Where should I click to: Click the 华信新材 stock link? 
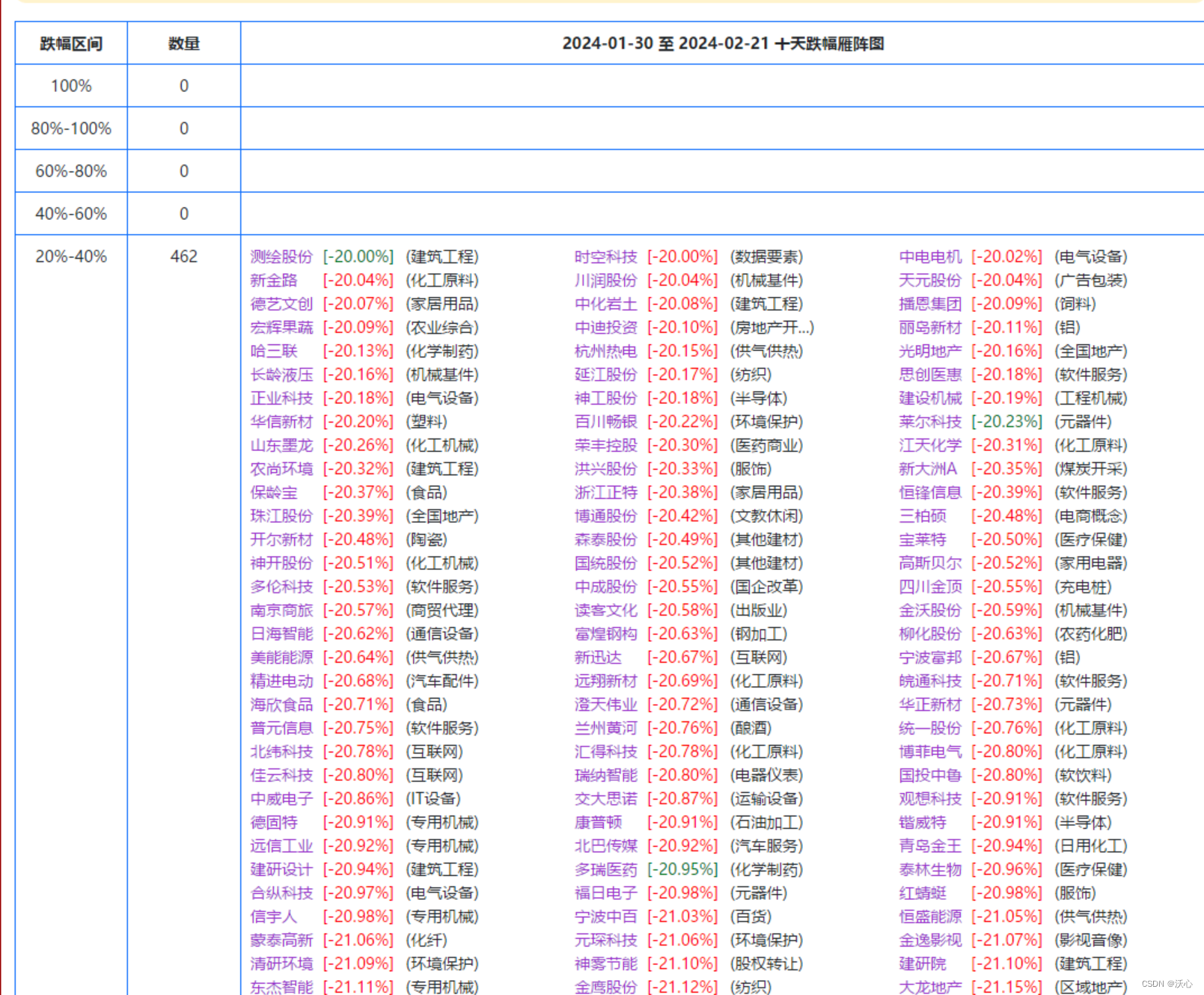(281, 422)
